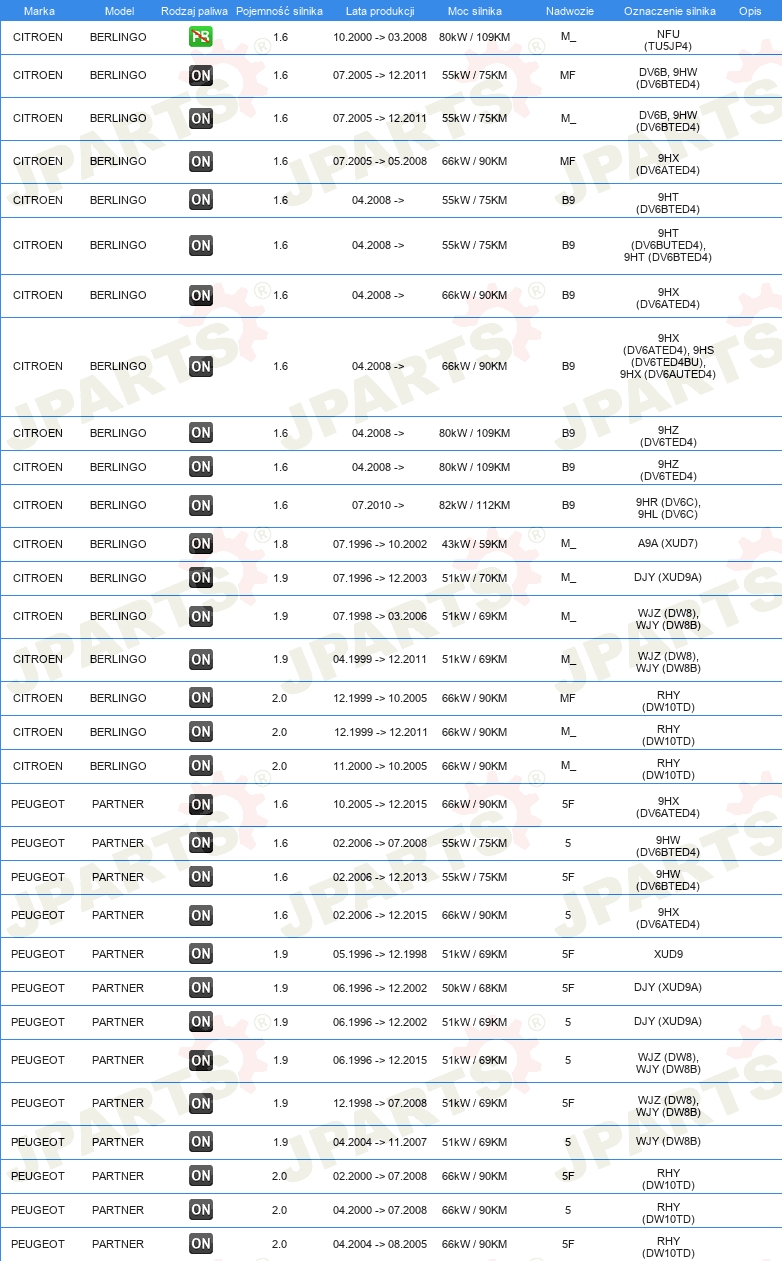Click ON icon in 12.1998 -> 07.2008 row
This screenshot has height=1261, width=782.
[x=201, y=1103]
